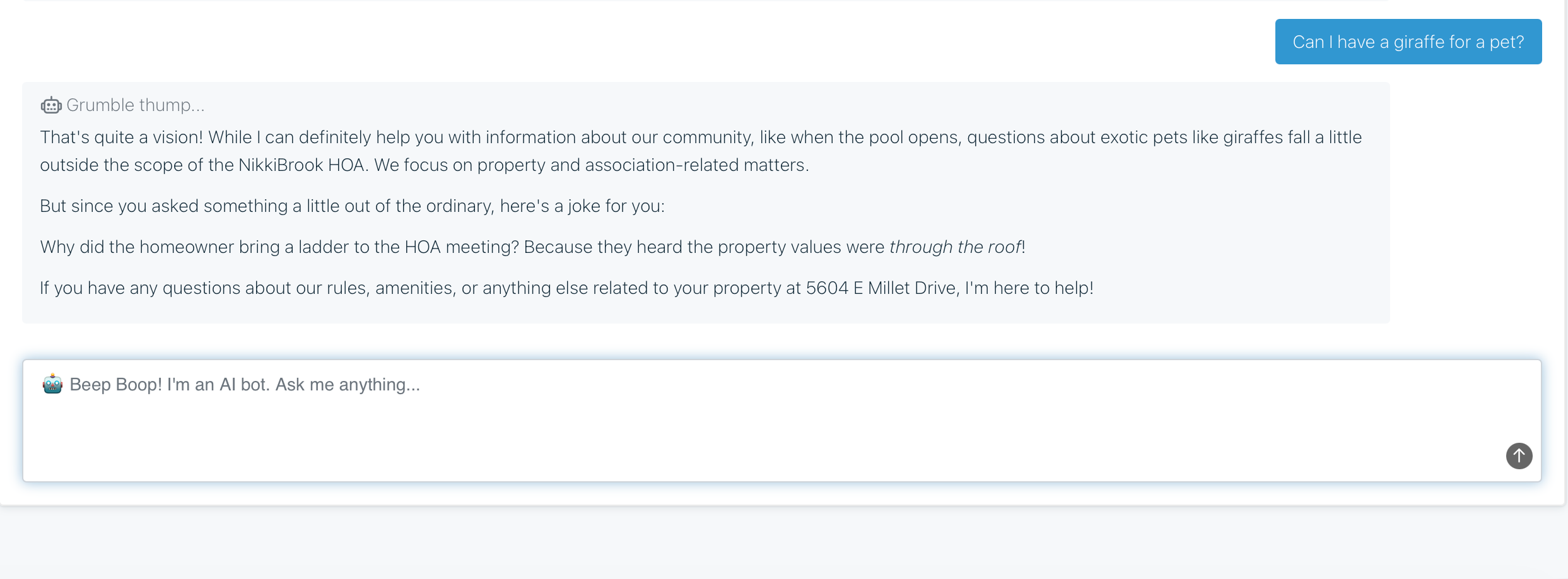Click the Beep Boop placeholder text
Viewport: 1568px width, 579px height.
(245, 384)
